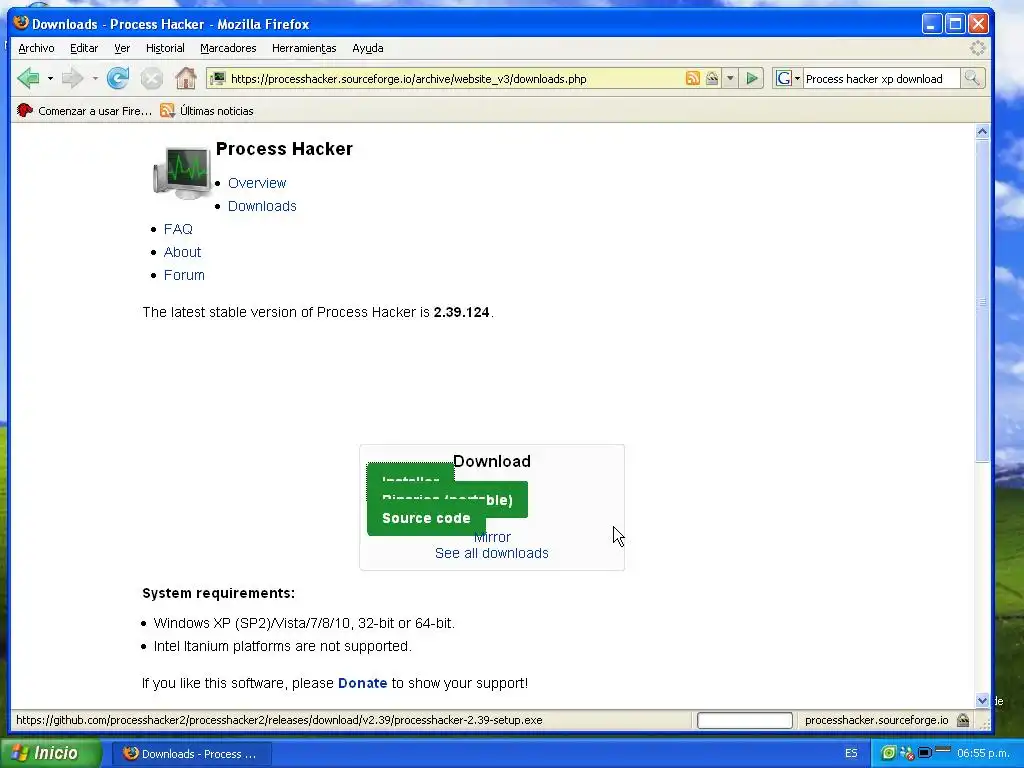Click the Firefox activity throbber icon
The width and height of the screenshot is (1024, 768).
978,48
